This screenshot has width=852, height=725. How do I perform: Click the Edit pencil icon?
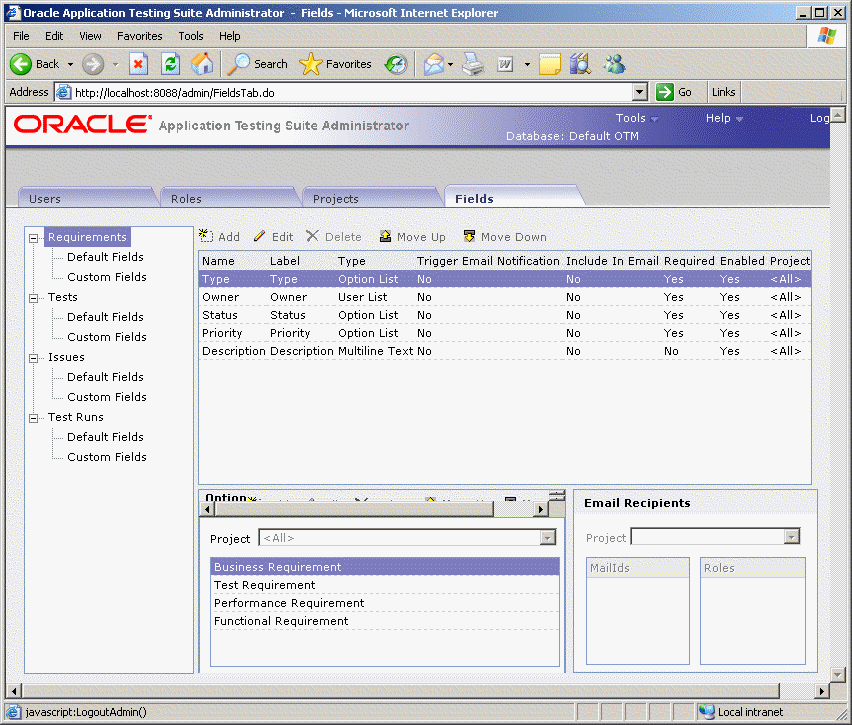(x=260, y=237)
